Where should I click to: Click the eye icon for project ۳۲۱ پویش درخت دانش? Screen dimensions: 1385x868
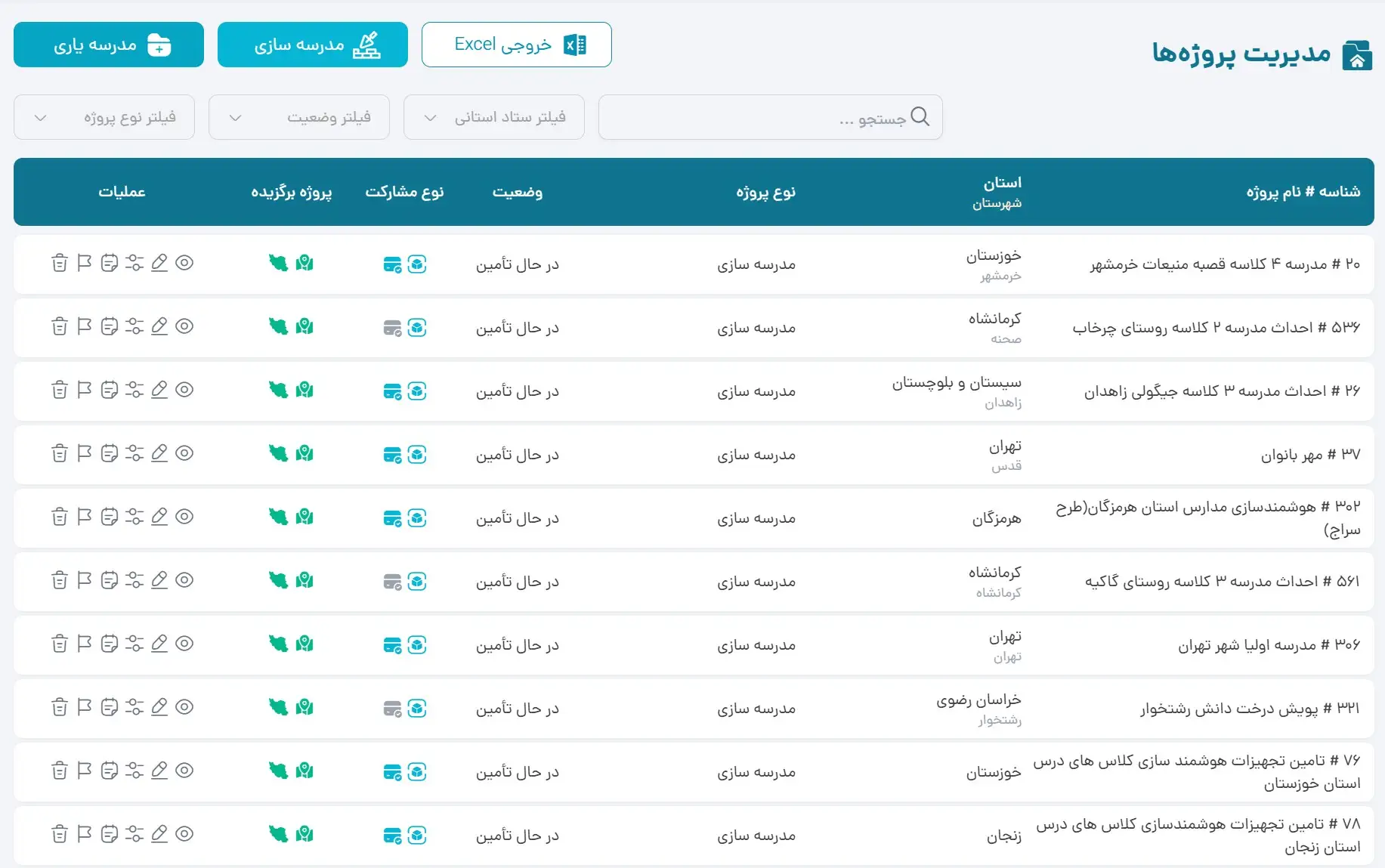click(184, 707)
